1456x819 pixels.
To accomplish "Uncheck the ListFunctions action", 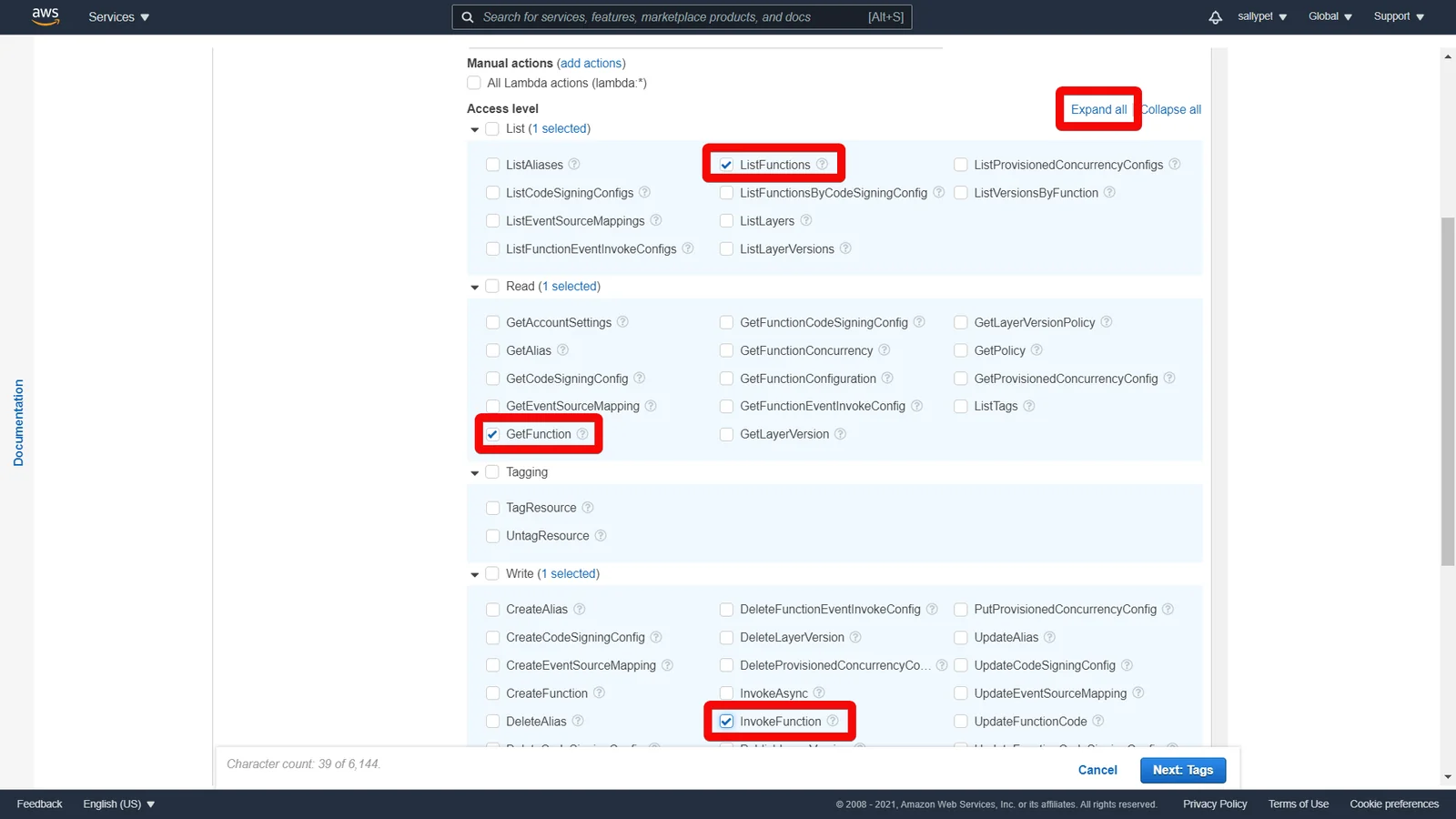I will 726,165.
